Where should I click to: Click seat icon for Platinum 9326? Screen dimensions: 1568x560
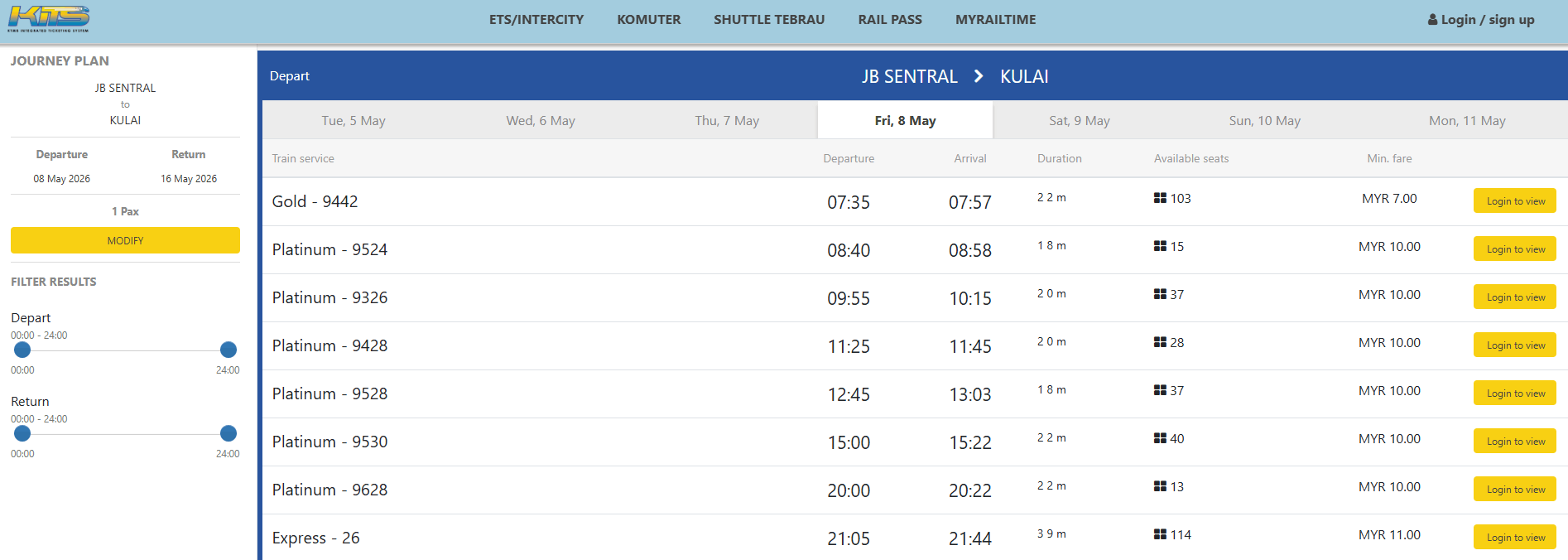(x=1160, y=294)
